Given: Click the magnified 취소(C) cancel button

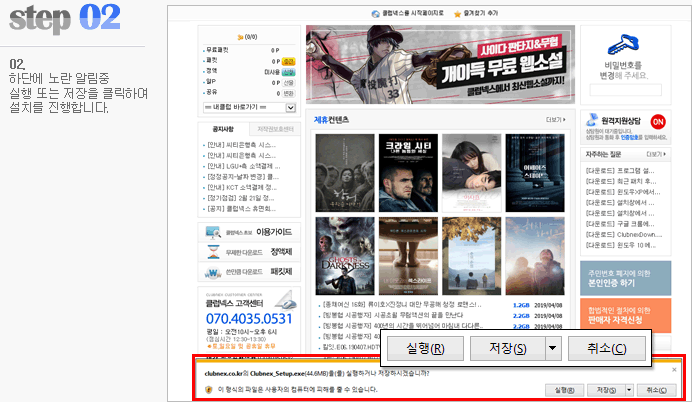Looking at the screenshot, I should coord(607,349).
